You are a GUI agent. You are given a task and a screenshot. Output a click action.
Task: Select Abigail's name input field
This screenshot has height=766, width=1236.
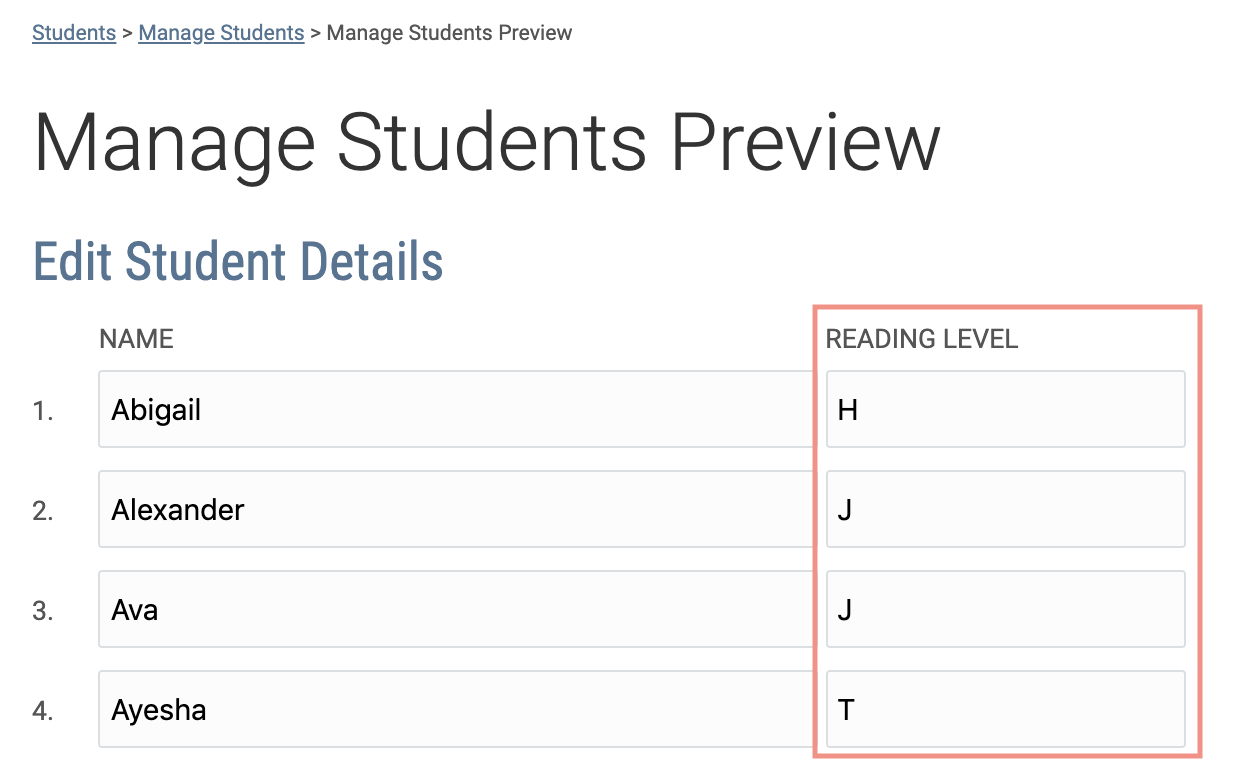tap(455, 409)
